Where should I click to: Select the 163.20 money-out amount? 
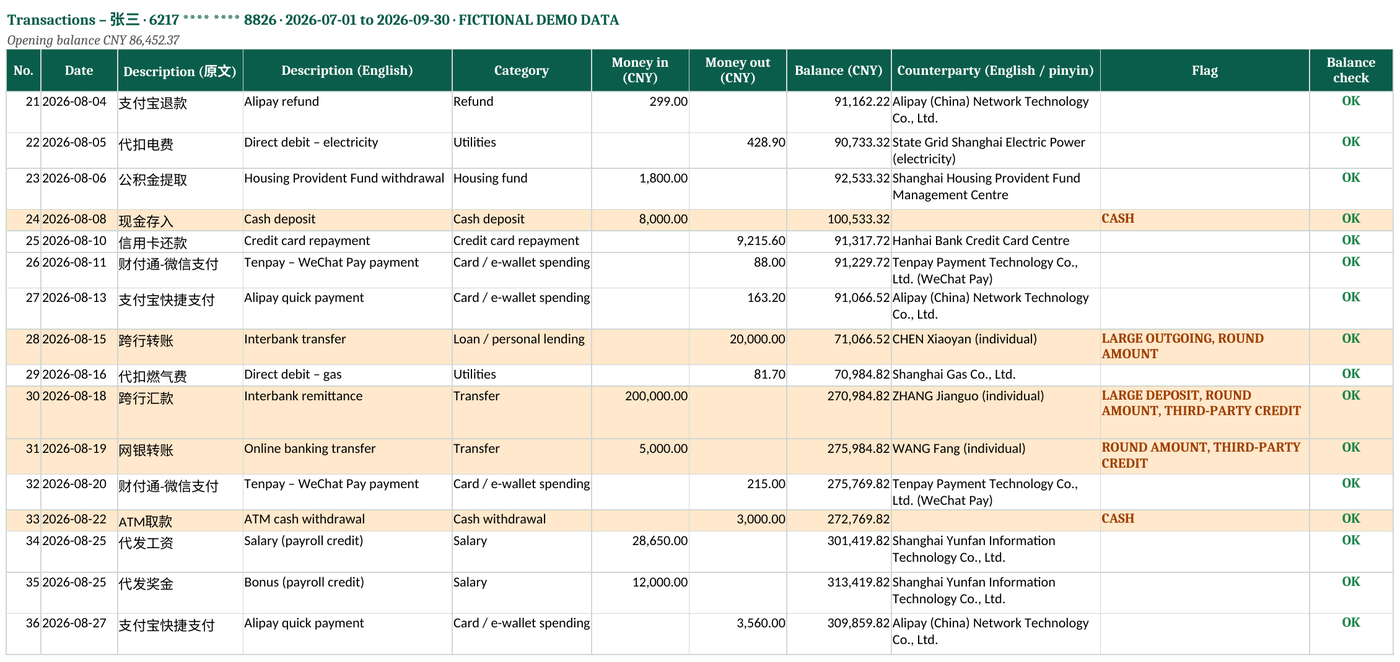coord(738,309)
